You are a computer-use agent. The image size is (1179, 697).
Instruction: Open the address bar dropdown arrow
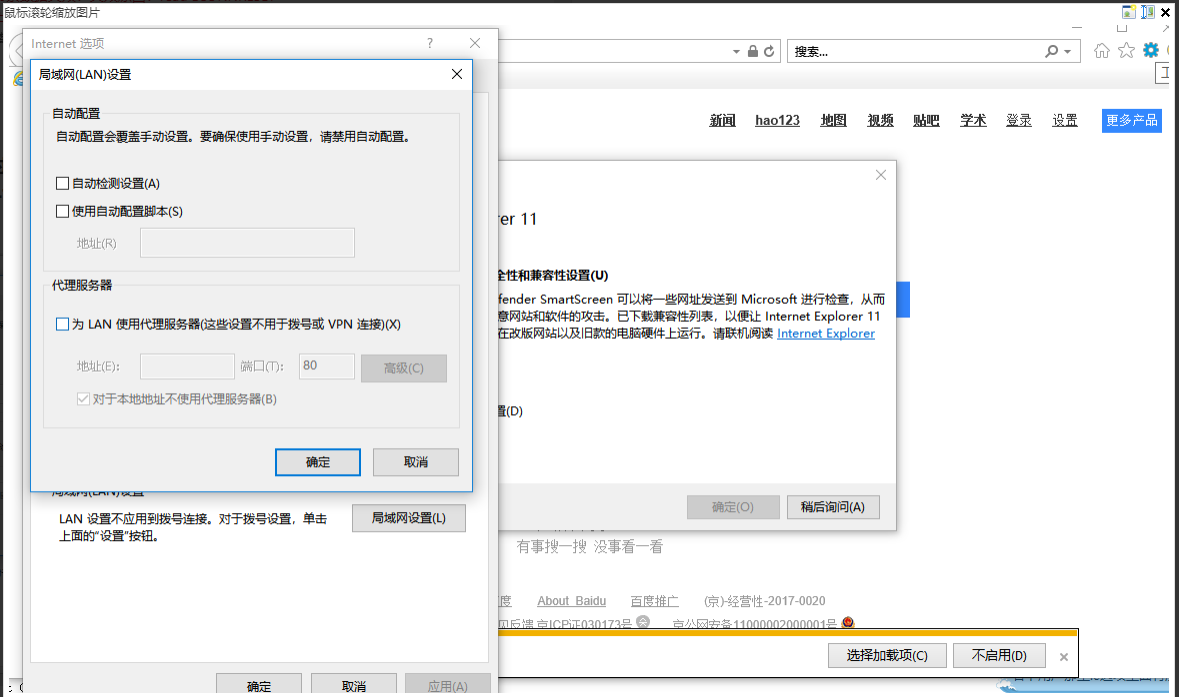tap(736, 52)
